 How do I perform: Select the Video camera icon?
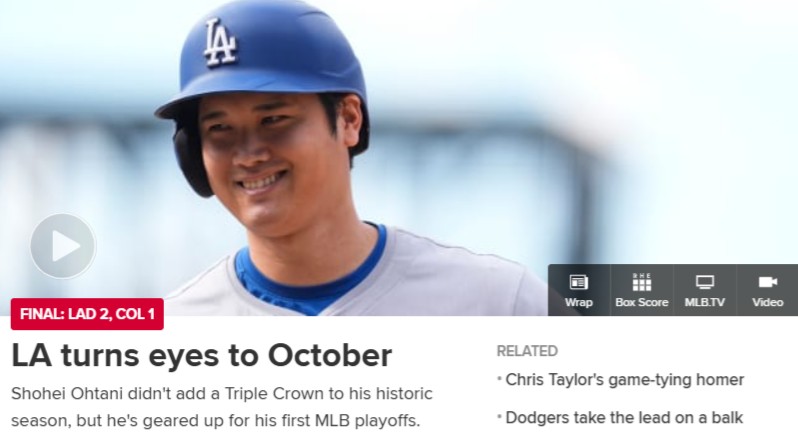click(x=768, y=282)
